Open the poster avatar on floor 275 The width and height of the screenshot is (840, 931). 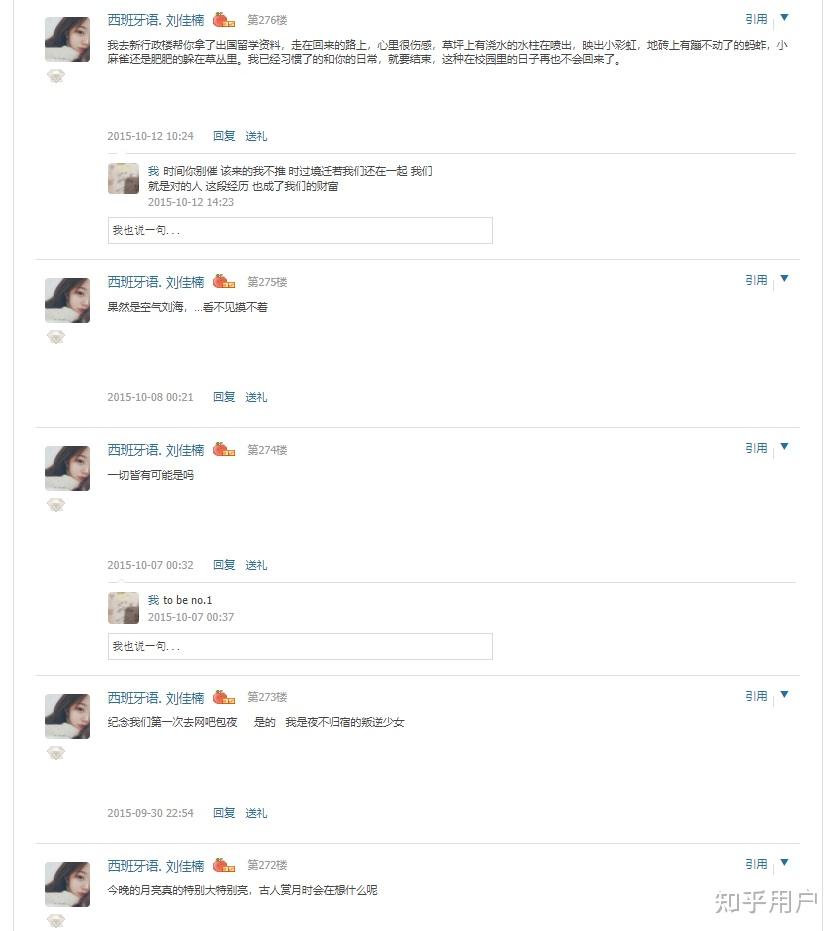[68, 300]
